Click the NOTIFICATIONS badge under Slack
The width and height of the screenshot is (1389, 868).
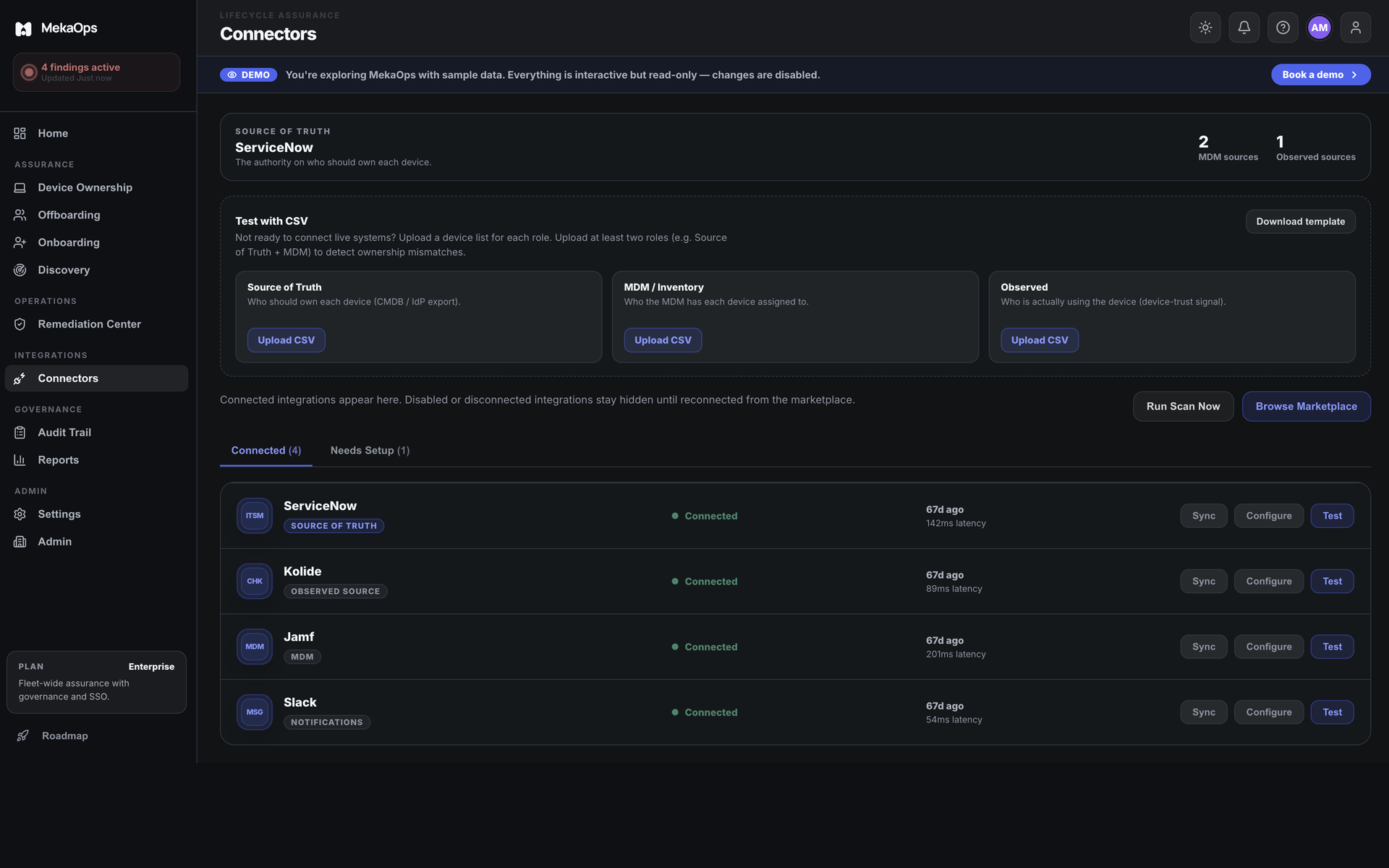327,722
